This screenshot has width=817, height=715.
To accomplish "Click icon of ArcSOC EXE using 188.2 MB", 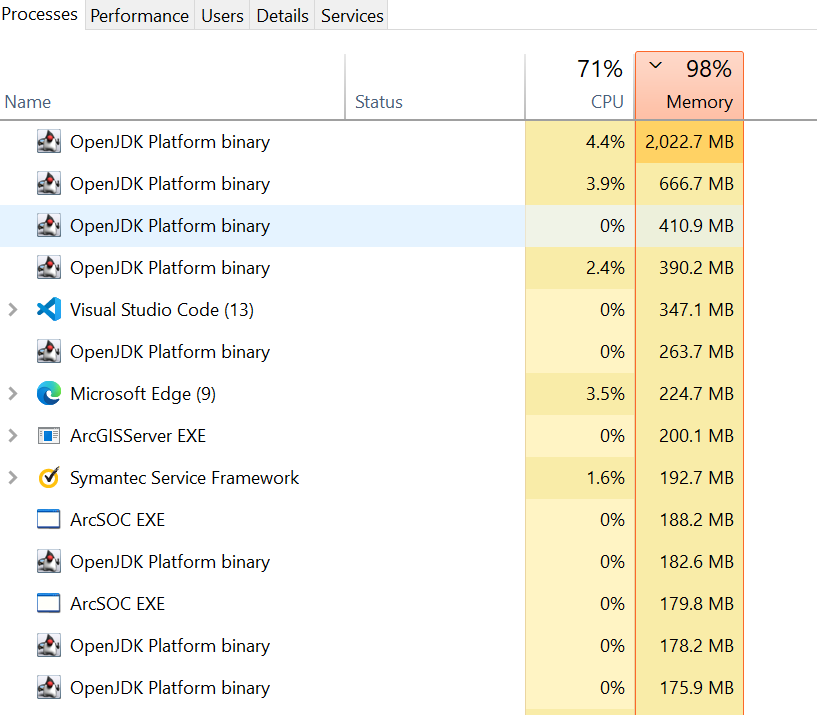I will 49,520.
